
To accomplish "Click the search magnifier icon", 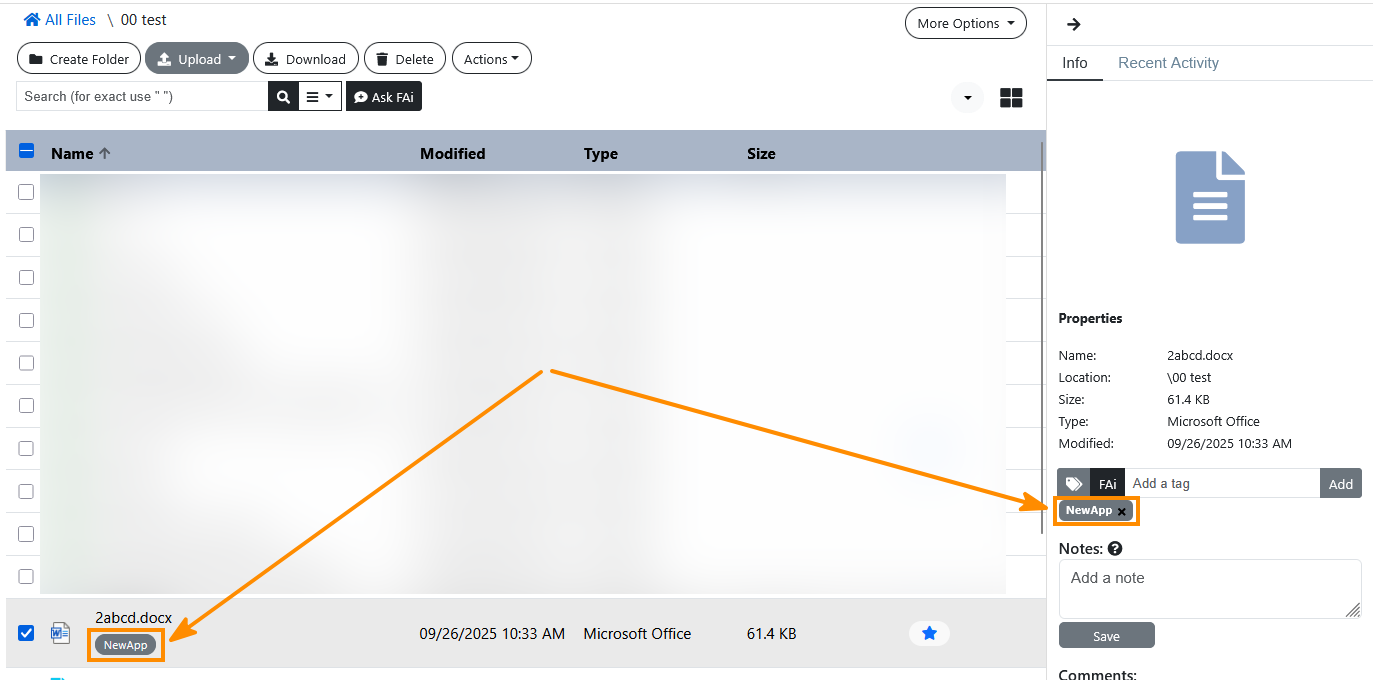I will 283,97.
